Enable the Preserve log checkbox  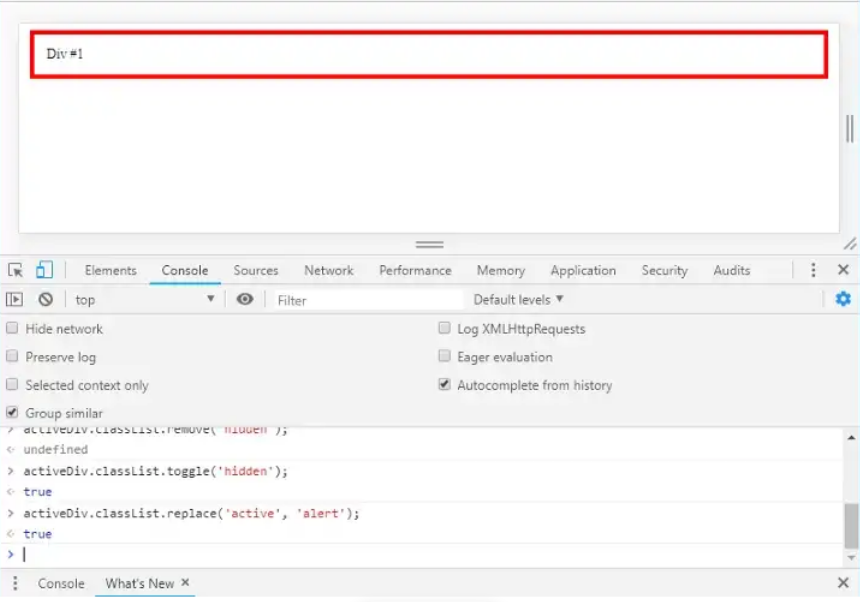tap(13, 357)
